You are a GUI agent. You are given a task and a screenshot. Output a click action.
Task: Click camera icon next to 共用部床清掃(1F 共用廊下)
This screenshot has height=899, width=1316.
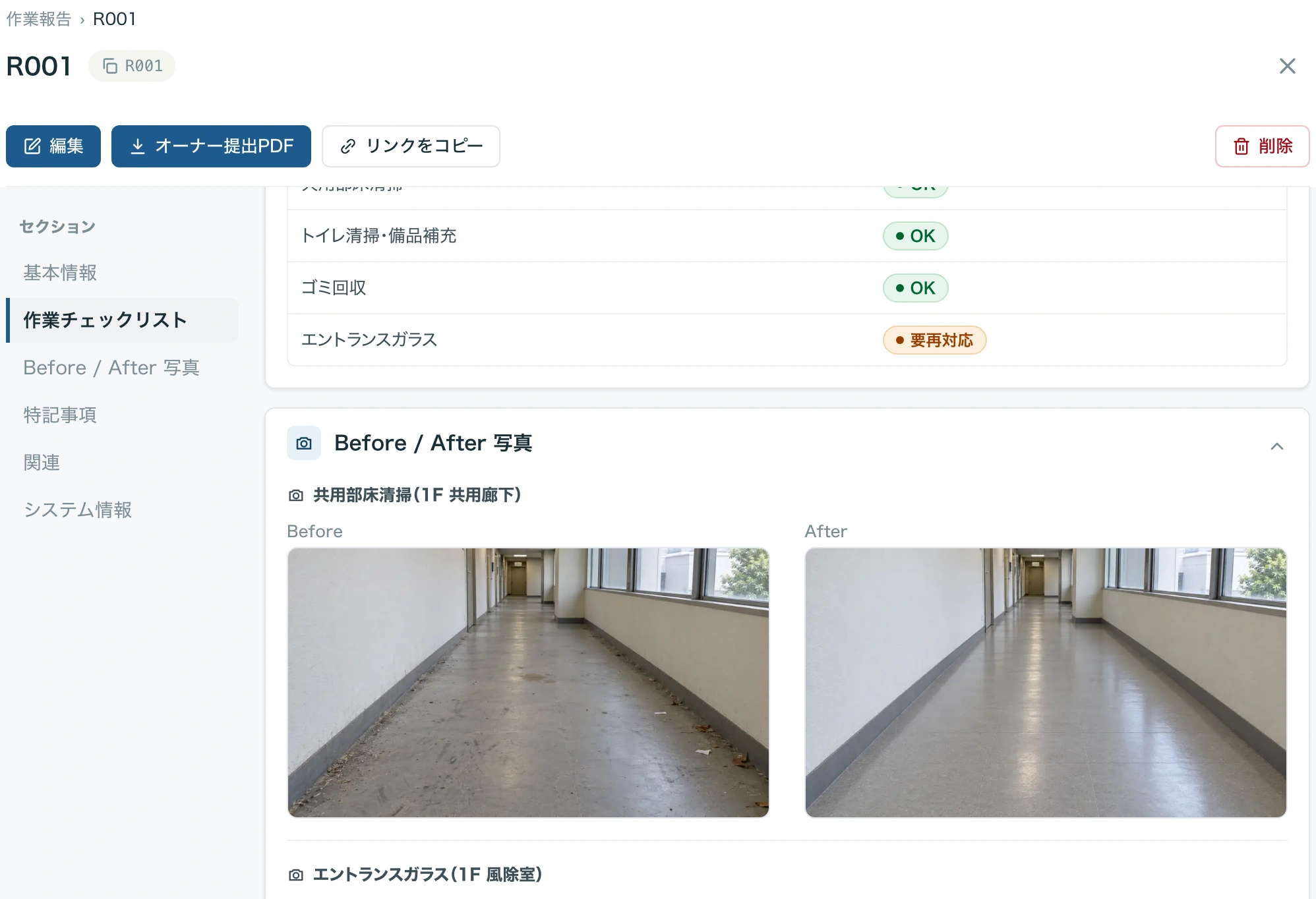296,496
